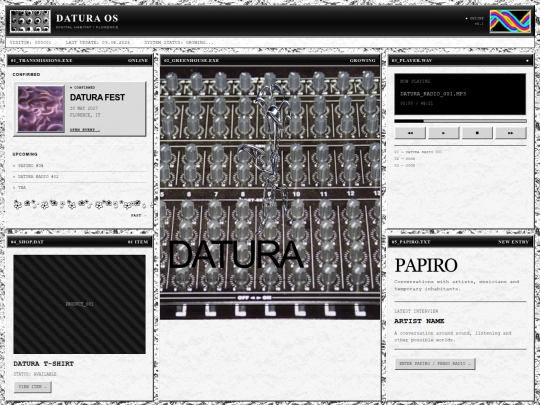Select playlist track 01 Datura Radio 001

(x=418, y=152)
